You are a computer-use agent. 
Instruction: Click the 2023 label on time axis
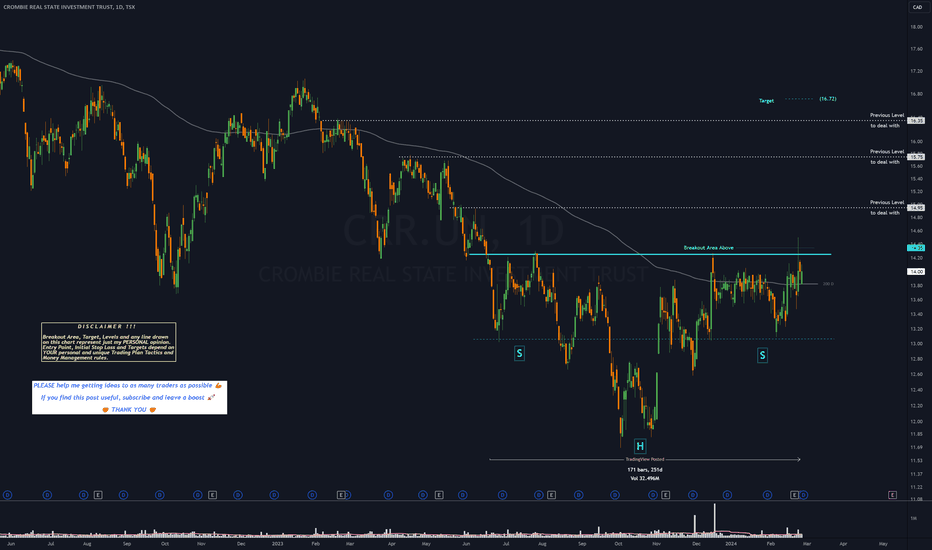pyautogui.click(x=278, y=543)
